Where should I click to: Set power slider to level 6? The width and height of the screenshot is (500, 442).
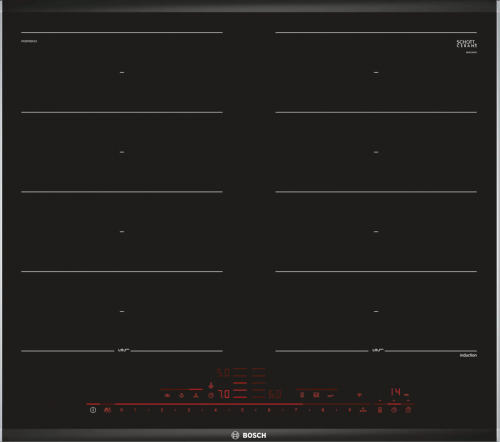click(269, 410)
